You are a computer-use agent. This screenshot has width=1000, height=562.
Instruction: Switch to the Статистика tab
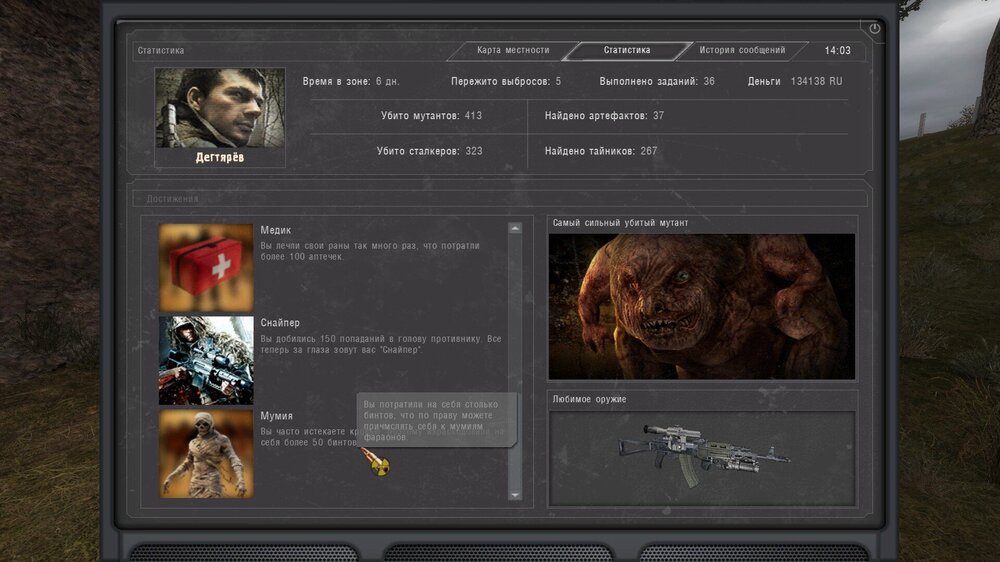[x=627, y=50]
